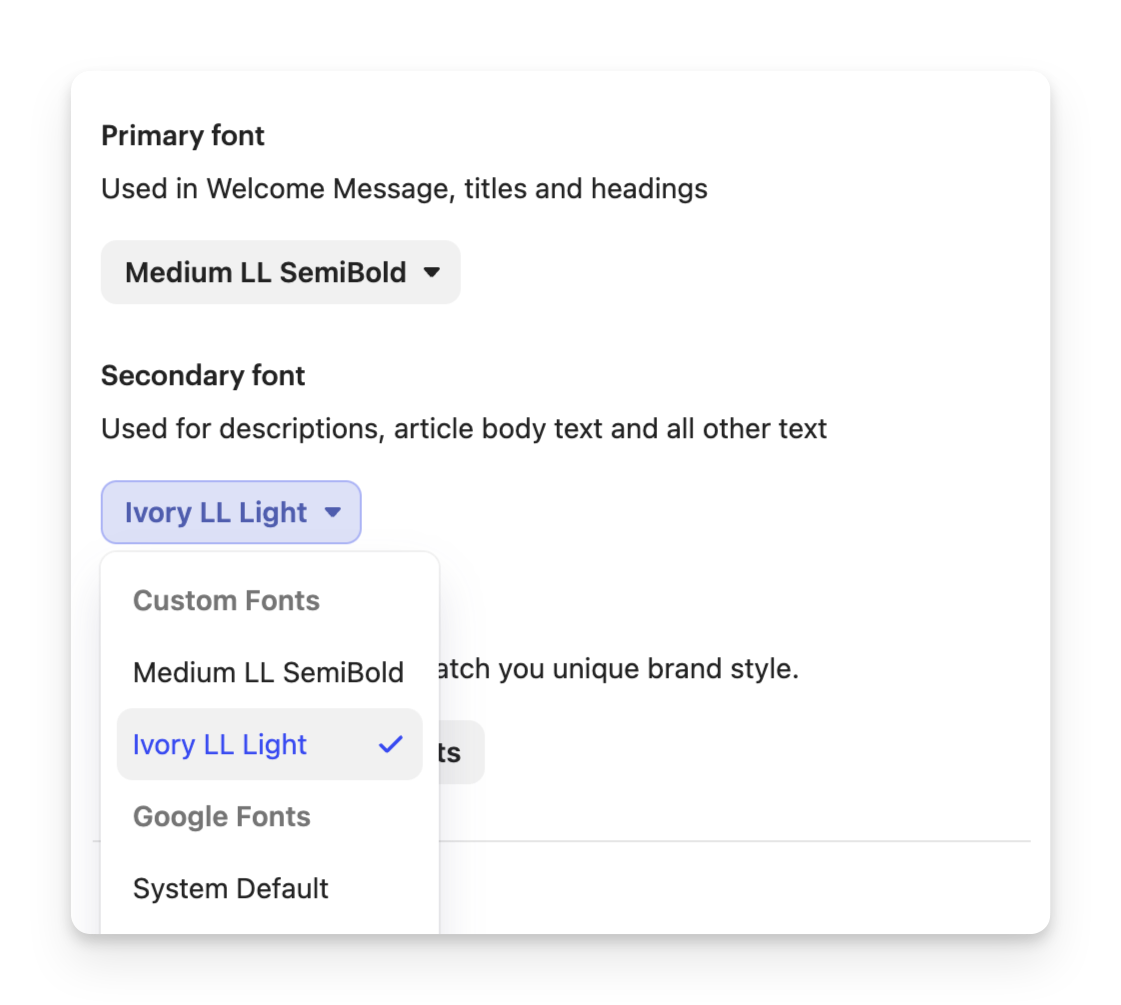
Task: Click caret arrow on Ivory LL Light button
Action: [333, 513]
